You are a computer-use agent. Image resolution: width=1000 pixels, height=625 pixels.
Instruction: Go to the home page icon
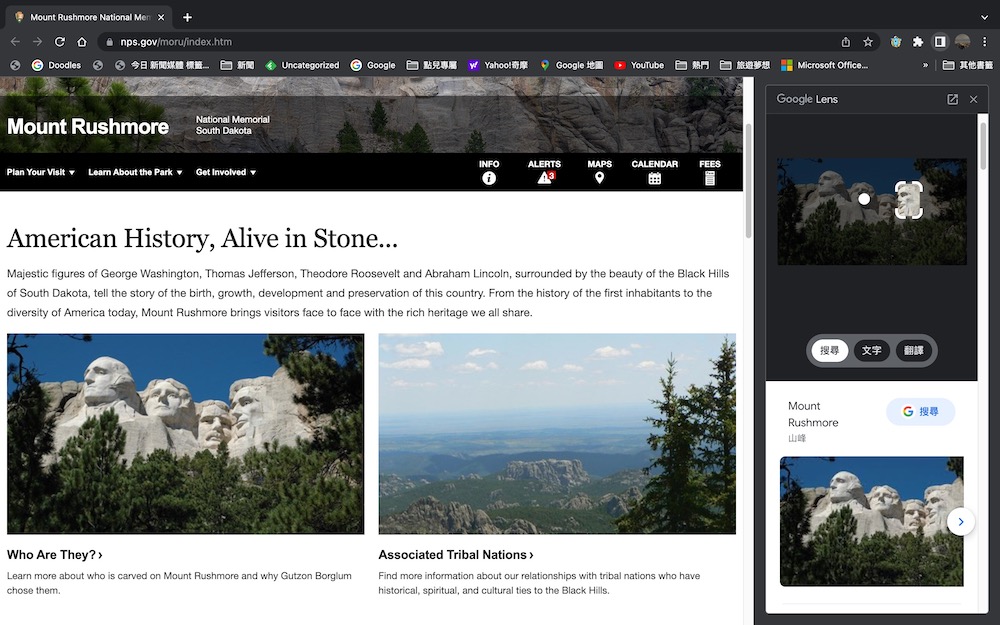pos(82,41)
